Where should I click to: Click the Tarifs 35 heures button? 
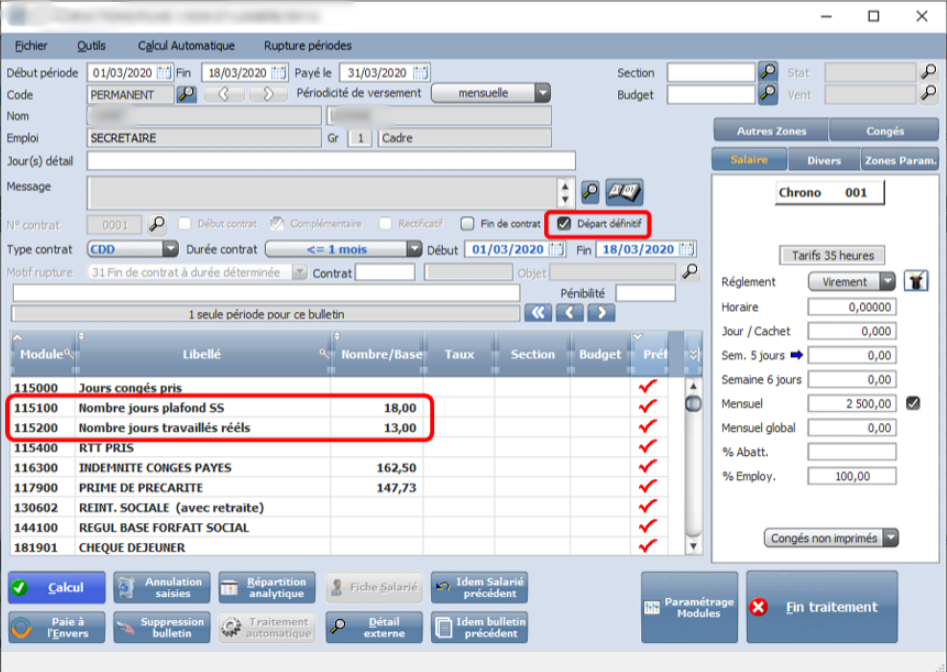pyautogui.click(x=832, y=255)
